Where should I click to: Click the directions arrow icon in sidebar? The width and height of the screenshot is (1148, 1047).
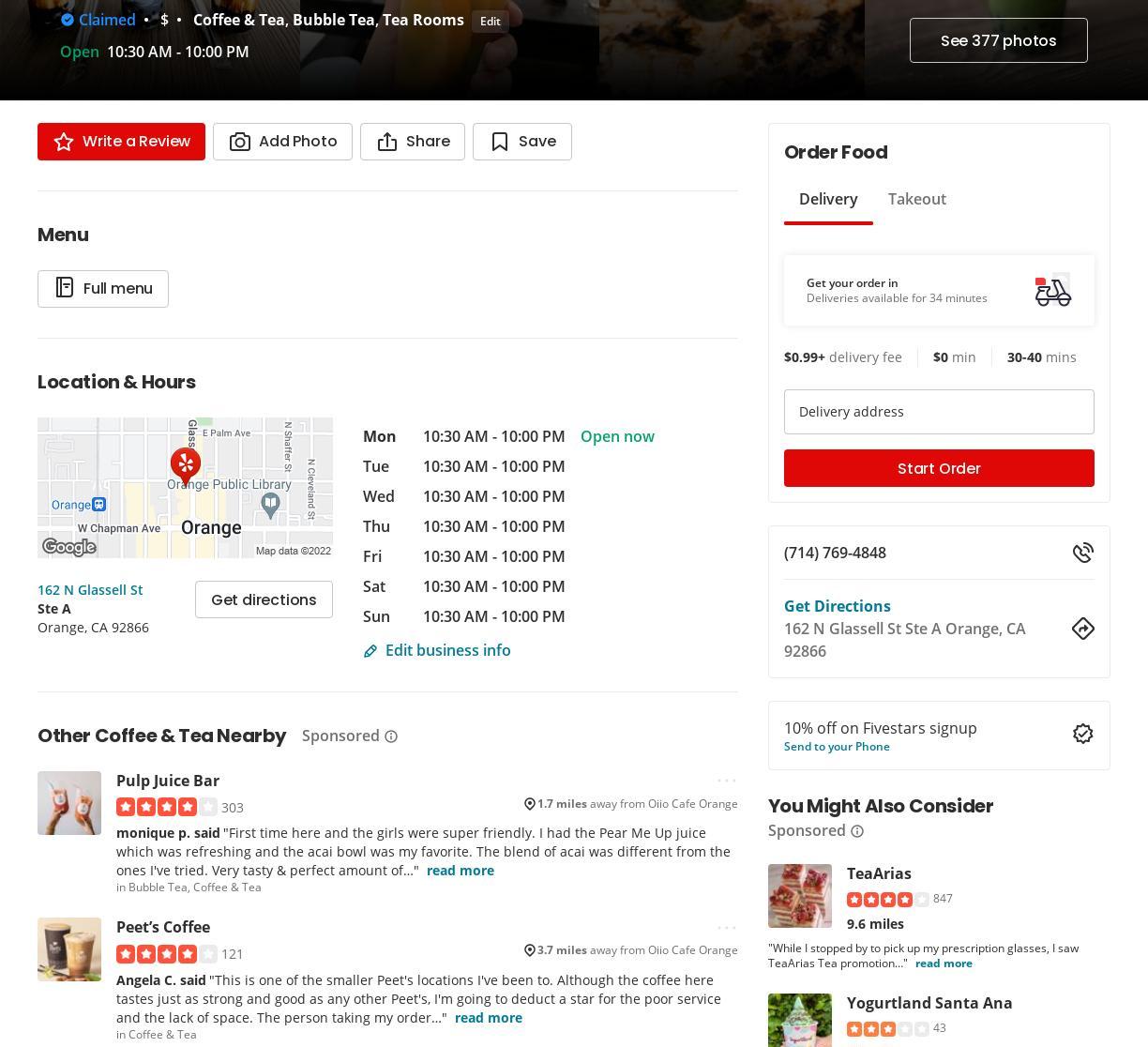(x=1082, y=629)
